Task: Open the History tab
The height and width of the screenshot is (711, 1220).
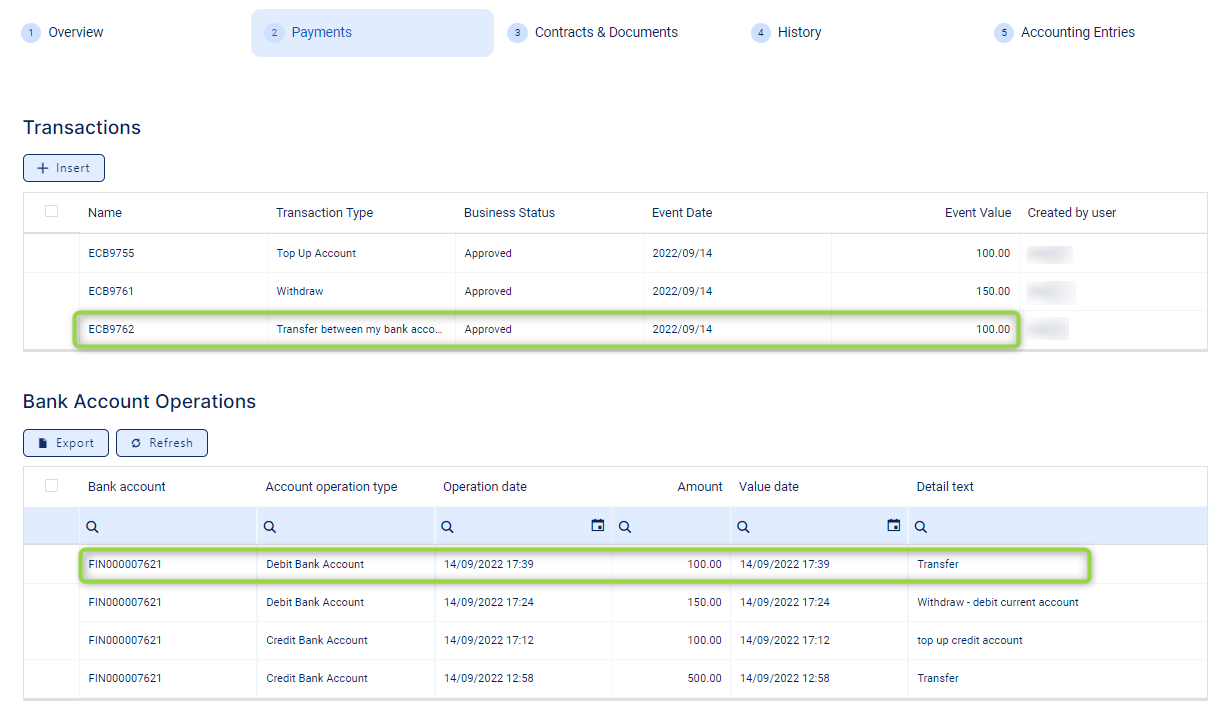Action: click(x=799, y=33)
